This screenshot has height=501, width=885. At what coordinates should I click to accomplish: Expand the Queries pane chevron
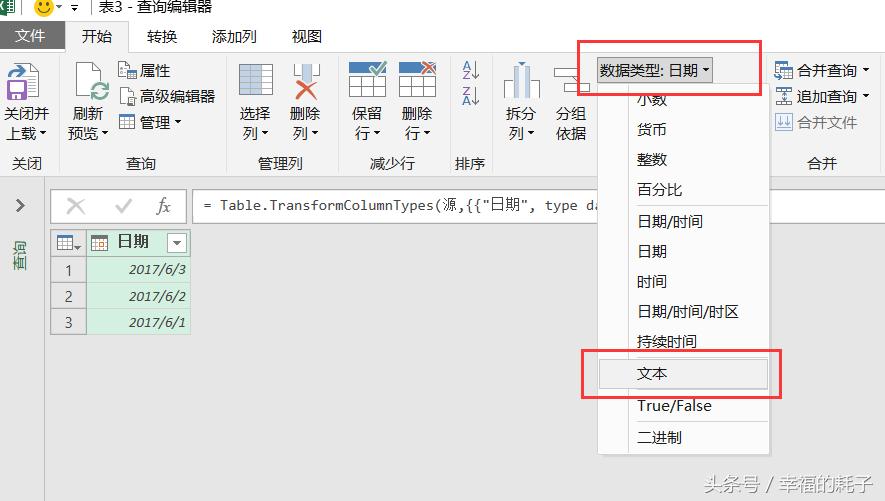click(x=20, y=205)
